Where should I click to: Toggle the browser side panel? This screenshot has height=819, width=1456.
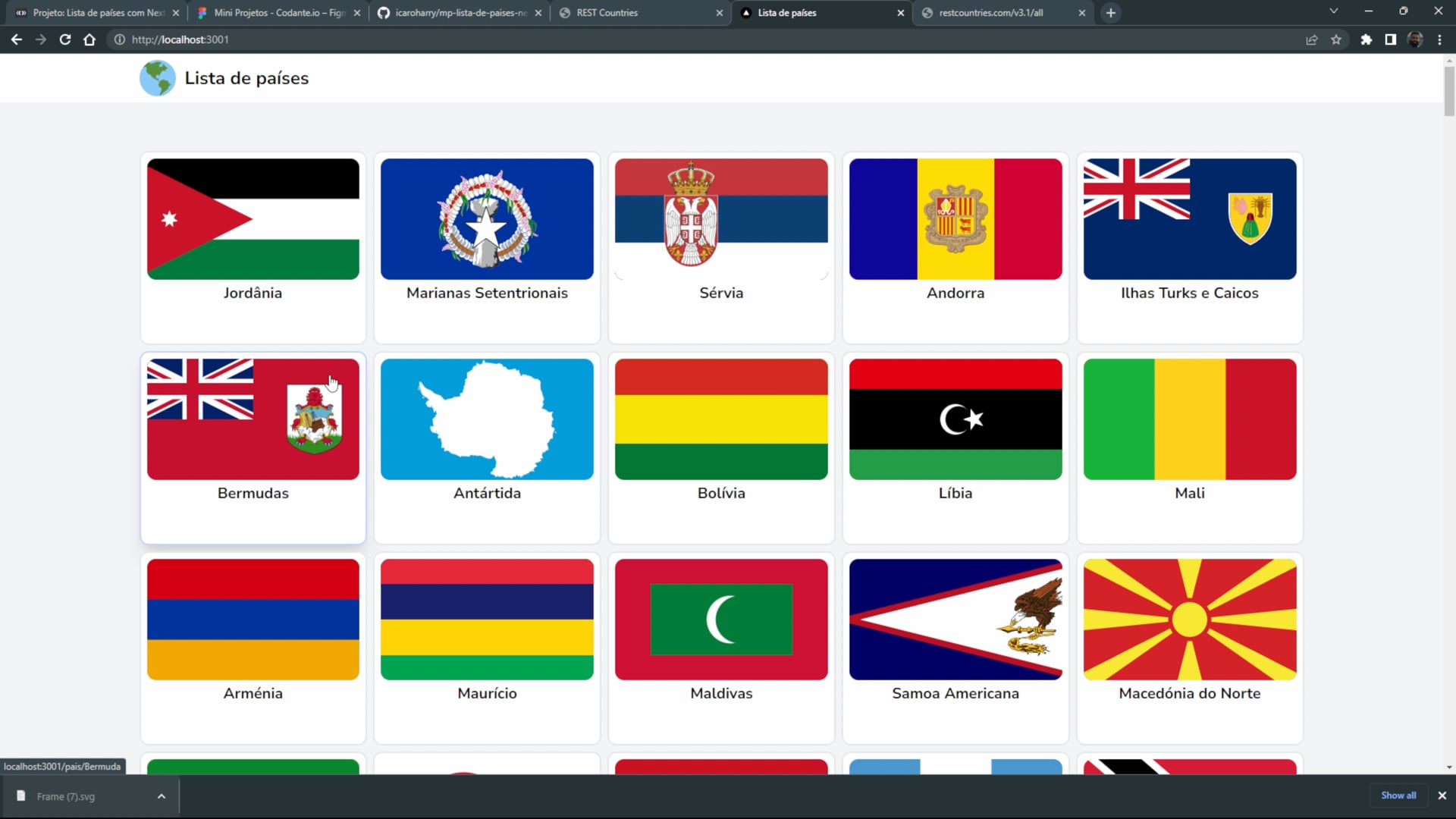1391,39
